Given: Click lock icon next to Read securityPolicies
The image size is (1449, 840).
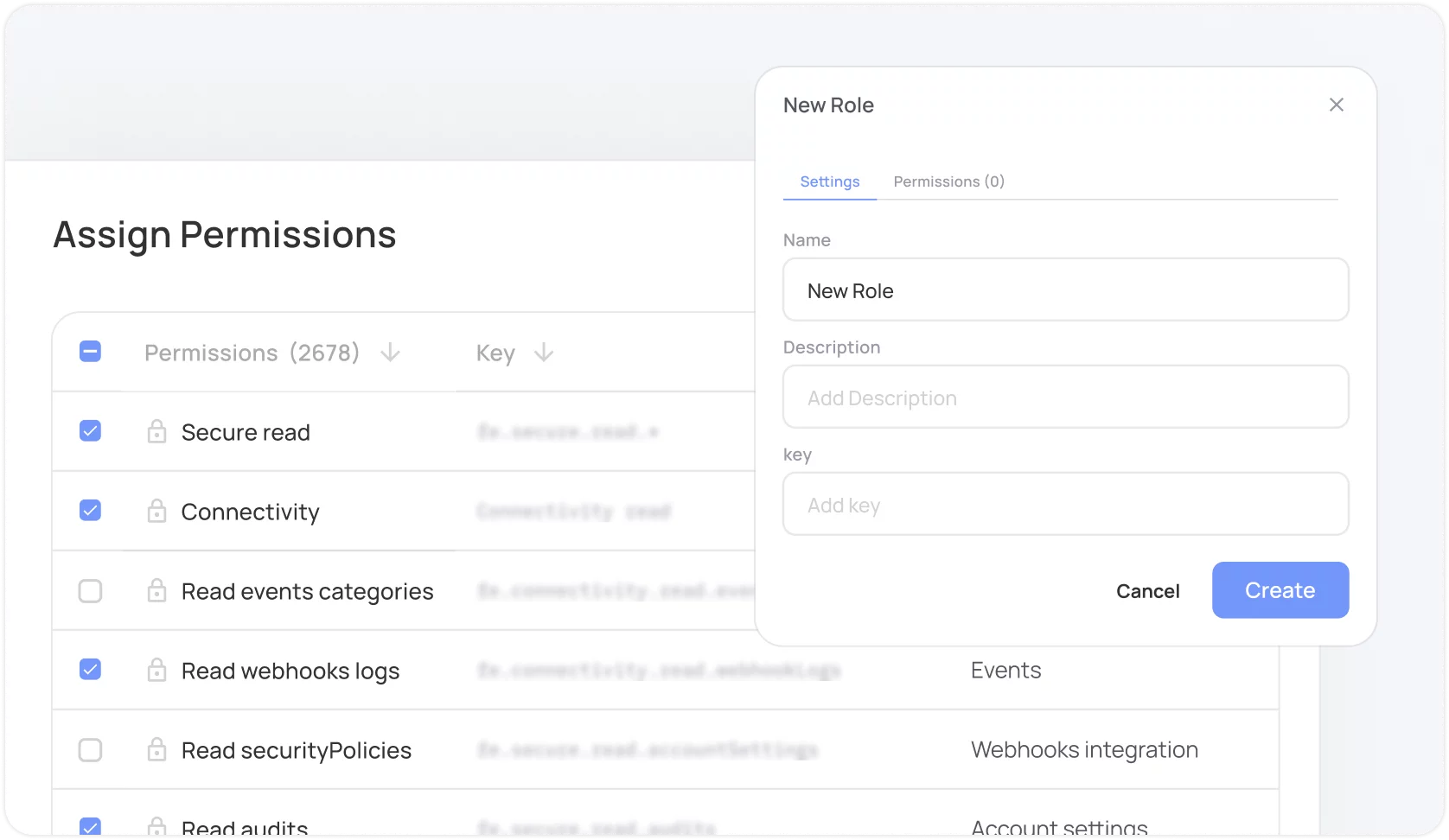Looking at the screenshot, I should (156, 749).
